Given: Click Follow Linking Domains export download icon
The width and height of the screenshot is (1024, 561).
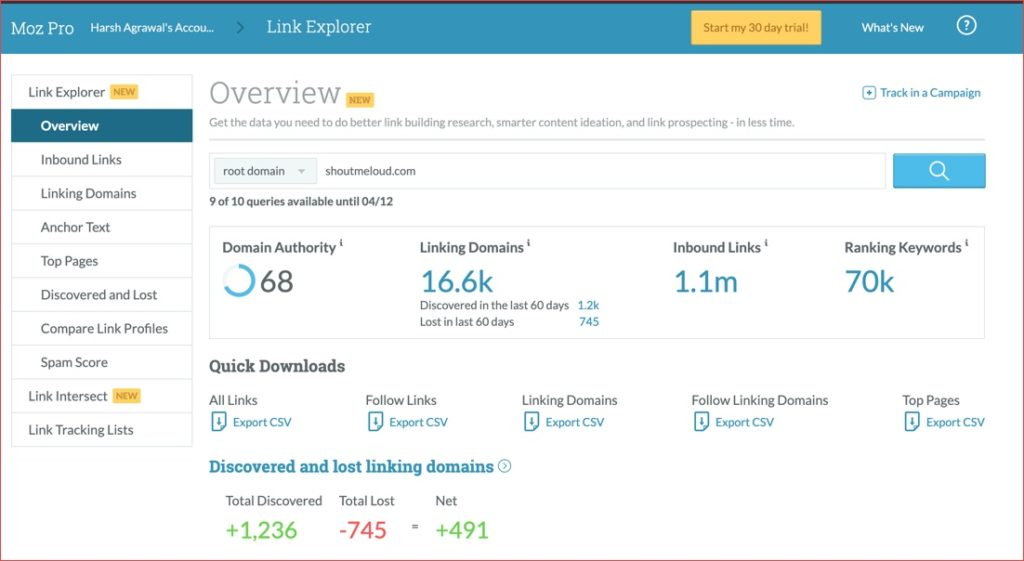Looking at the screenshot, I should pyautogui.click(x=701, y=422).
